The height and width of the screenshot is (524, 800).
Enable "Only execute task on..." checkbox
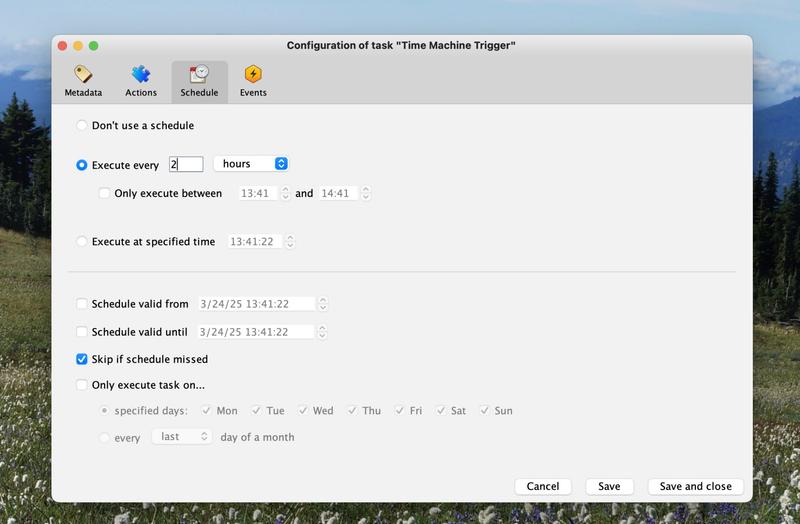82,385
